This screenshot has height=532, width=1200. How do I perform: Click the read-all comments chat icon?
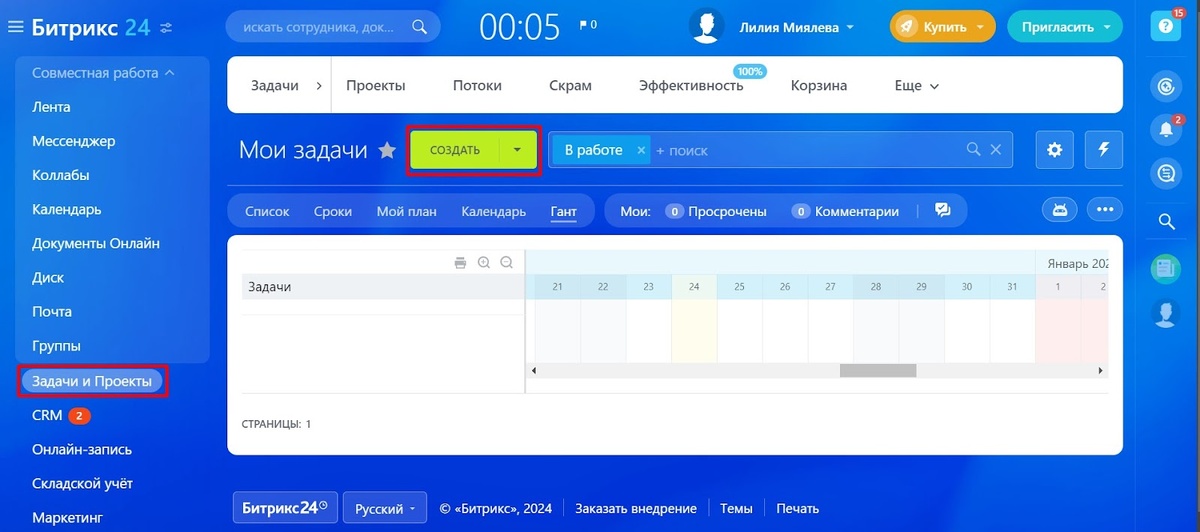coord(942,210)
